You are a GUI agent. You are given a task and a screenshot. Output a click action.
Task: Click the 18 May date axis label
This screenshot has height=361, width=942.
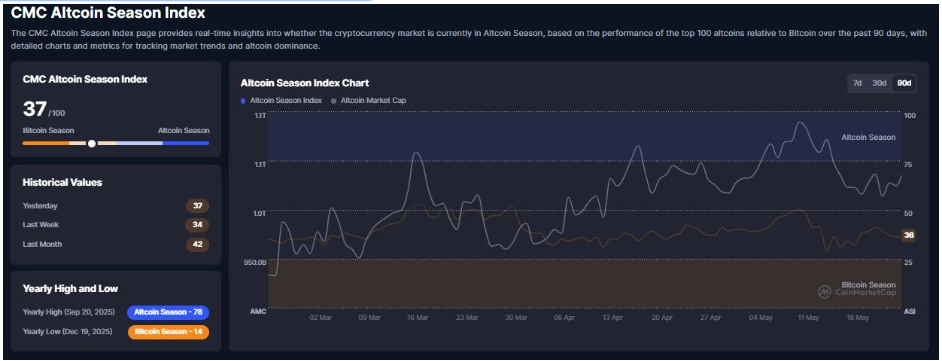[858, 317]
